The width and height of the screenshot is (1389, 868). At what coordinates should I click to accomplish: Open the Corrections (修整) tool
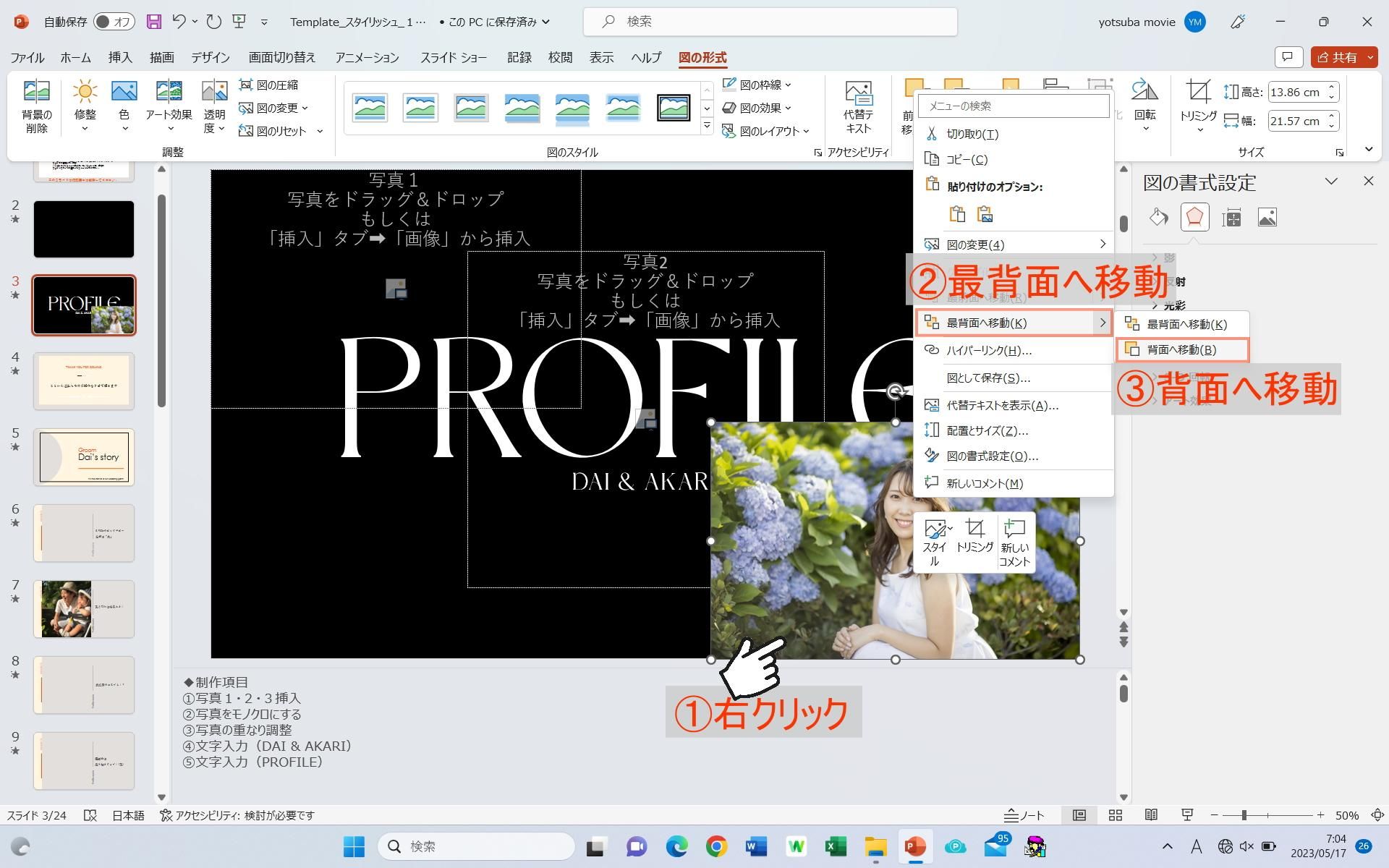(85, 106)
